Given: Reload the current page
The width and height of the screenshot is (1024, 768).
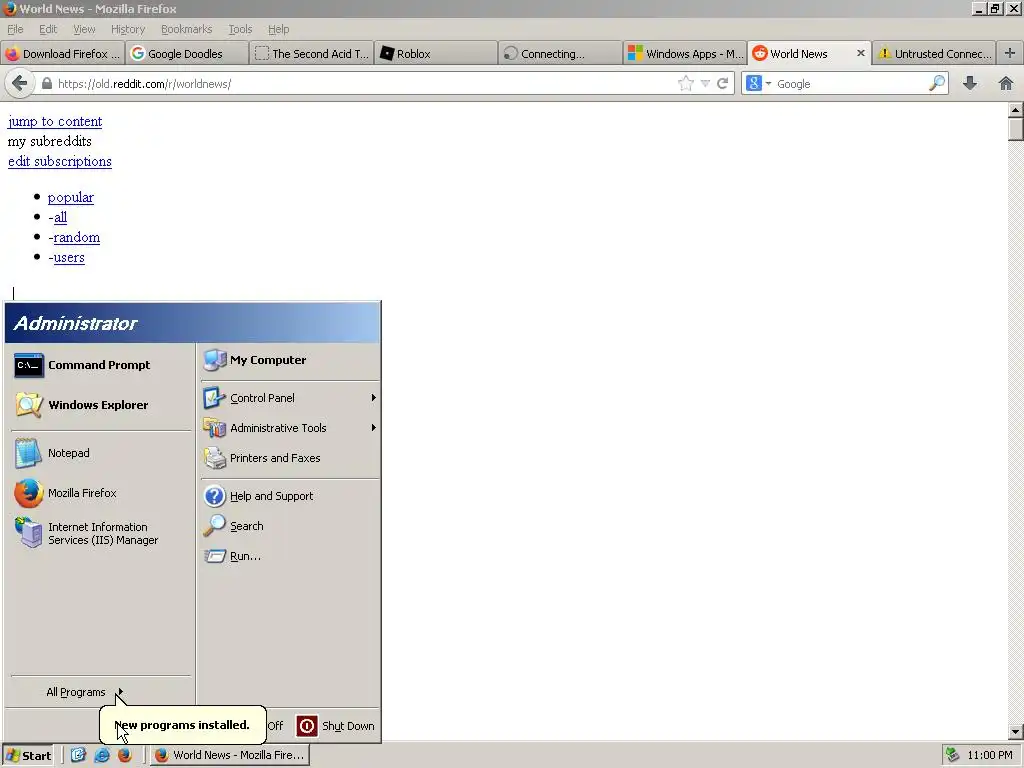Looking at the screenshot, I should [x=723, y=84].
